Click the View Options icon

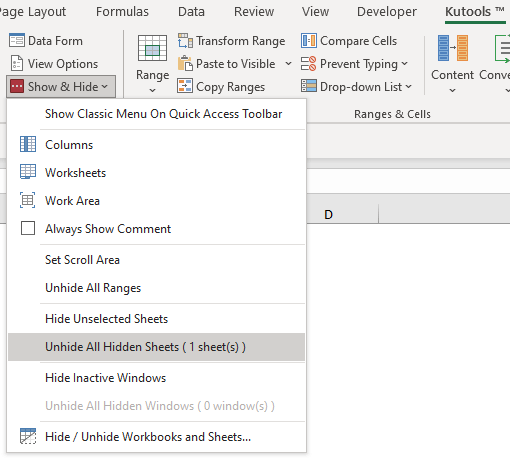(x=17, y=64)
